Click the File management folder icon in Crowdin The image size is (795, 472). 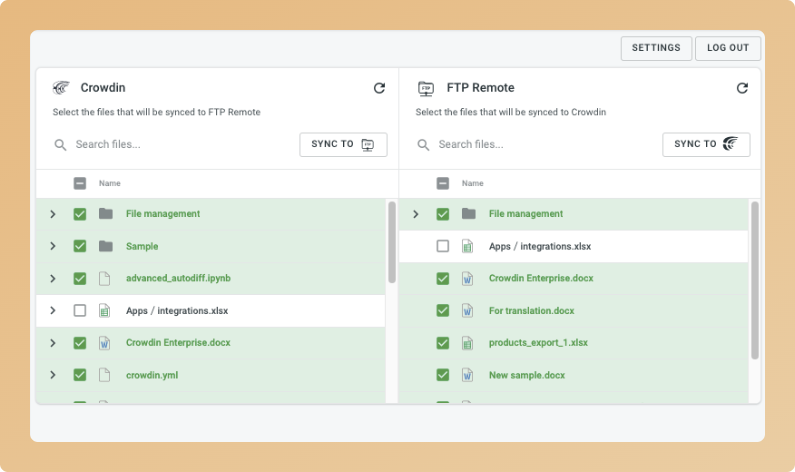[105, 213]
